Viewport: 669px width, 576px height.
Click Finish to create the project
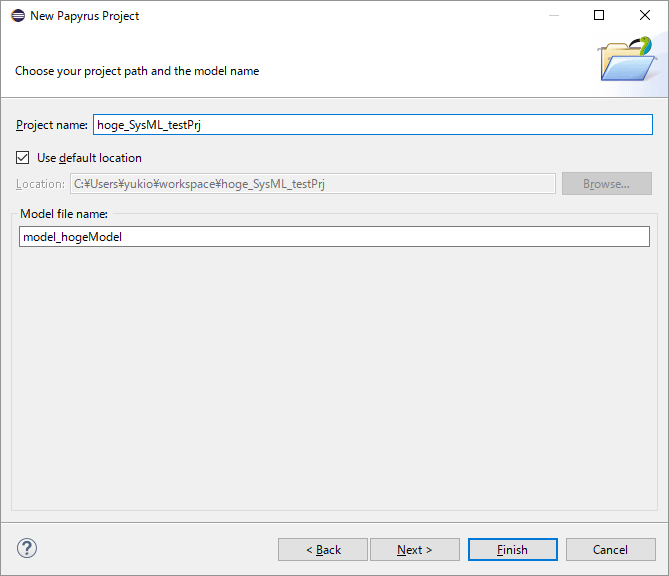point(512,550)
